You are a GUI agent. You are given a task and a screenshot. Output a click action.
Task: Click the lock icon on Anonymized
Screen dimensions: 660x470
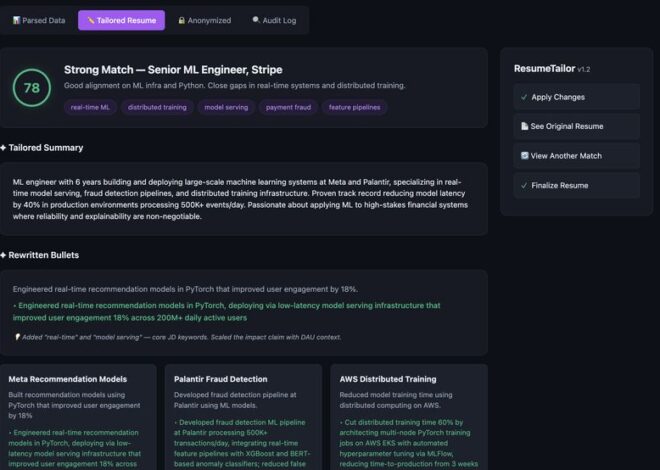(x=181, y=20)
